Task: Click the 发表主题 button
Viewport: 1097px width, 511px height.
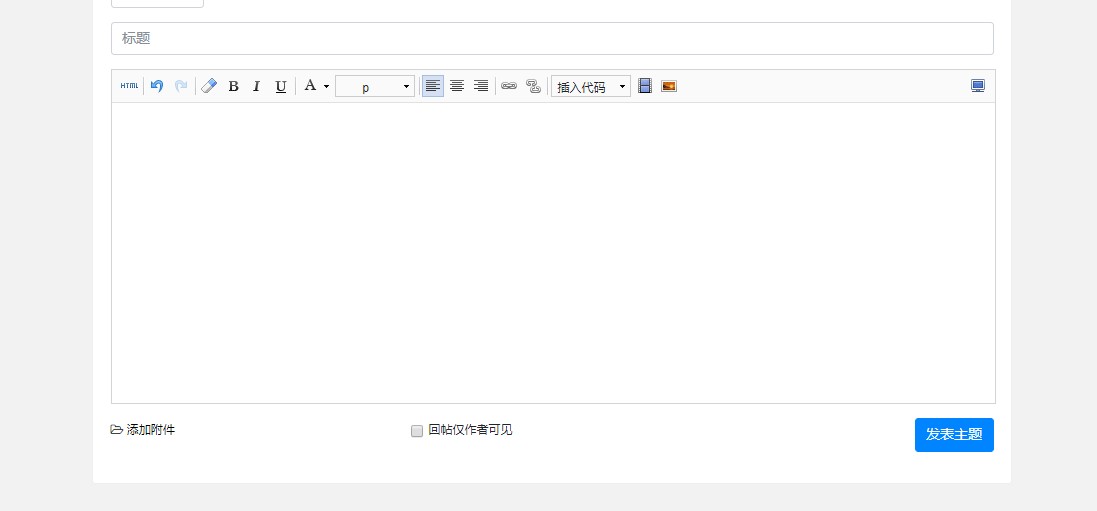Action: [x=954, y=435]
